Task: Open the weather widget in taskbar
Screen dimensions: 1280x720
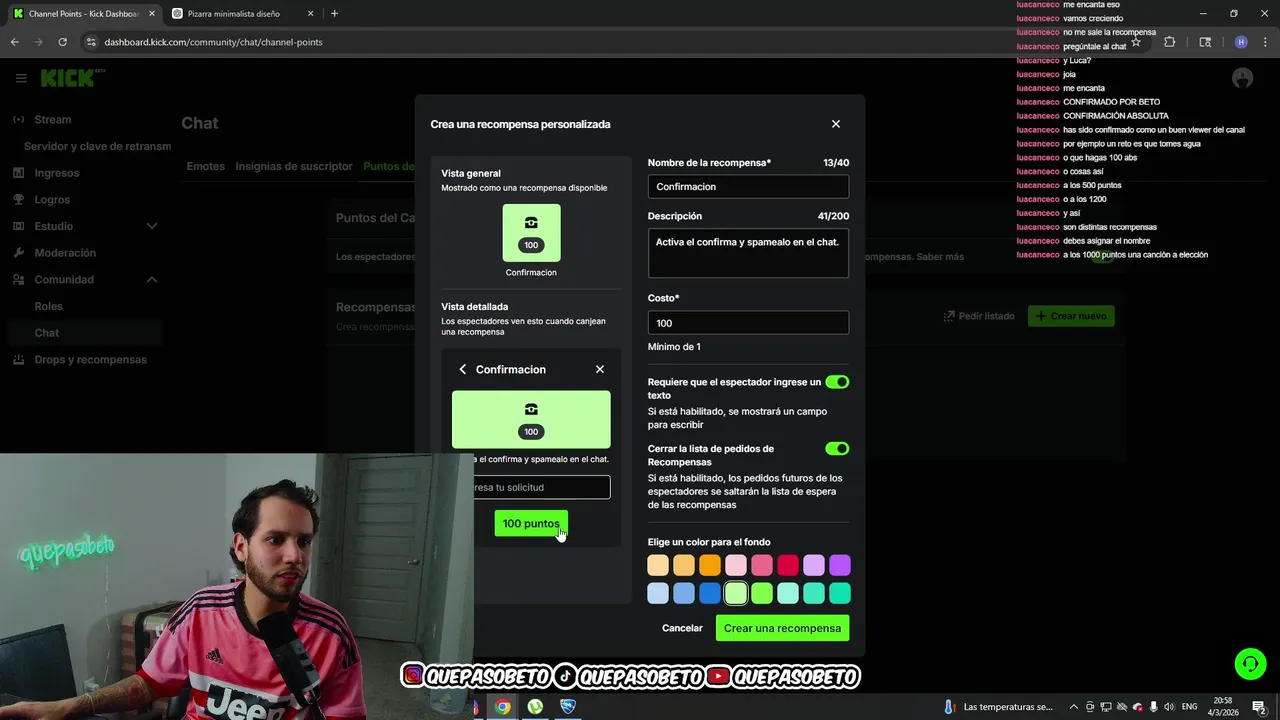Action: pyautogui.click(x=1000, y=707)
